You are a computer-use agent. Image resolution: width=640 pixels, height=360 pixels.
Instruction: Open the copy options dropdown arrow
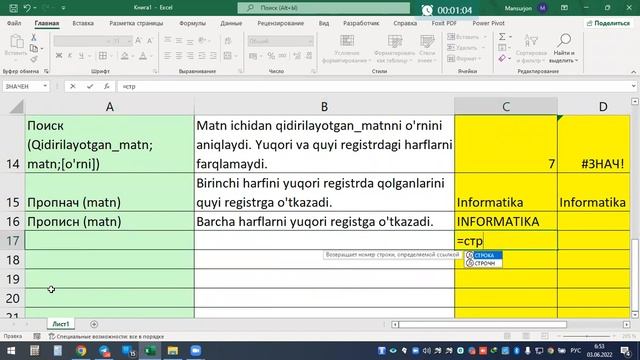coord(42,49)
